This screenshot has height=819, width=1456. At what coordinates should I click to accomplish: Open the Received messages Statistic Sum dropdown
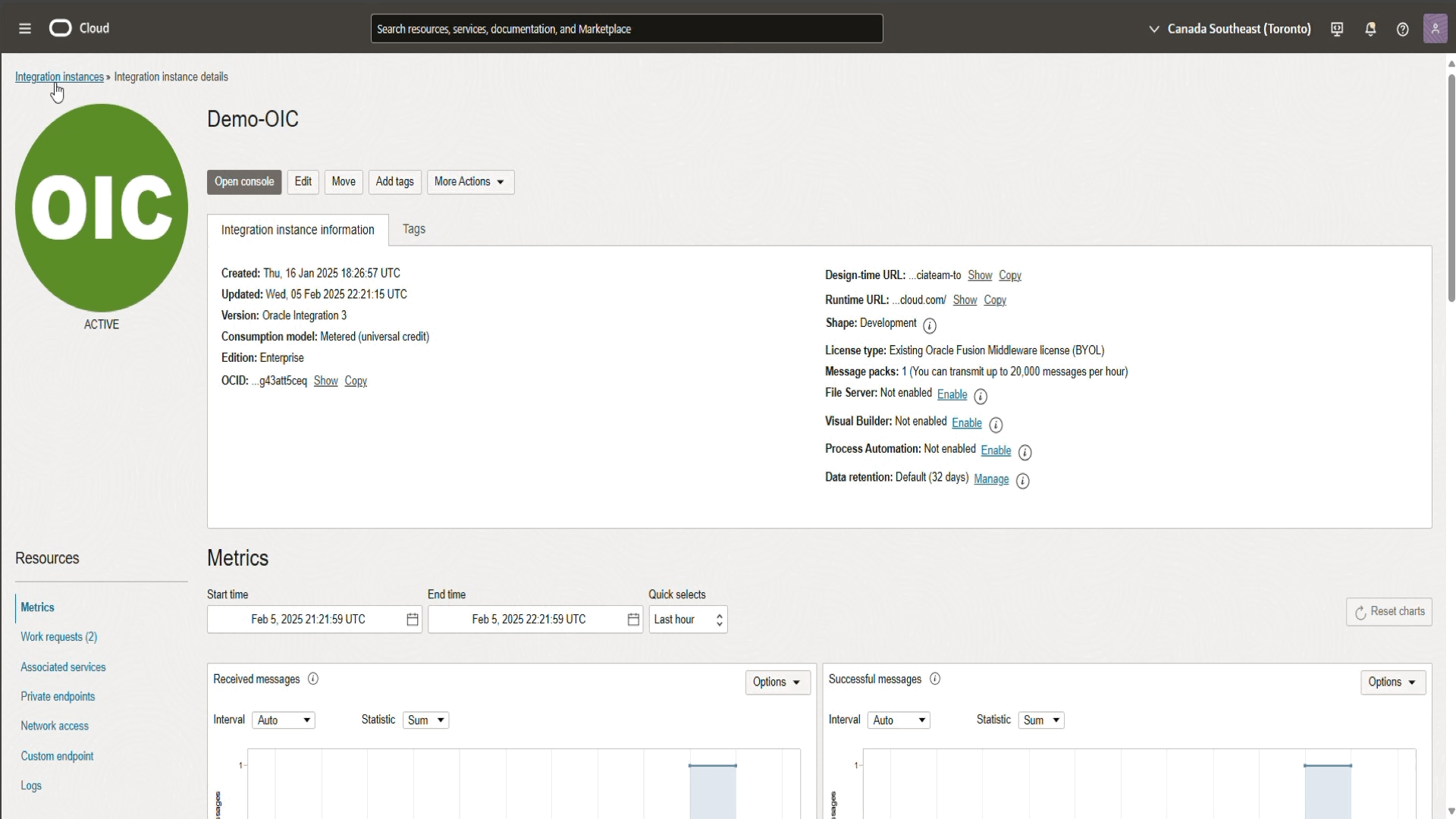(425, 720)
